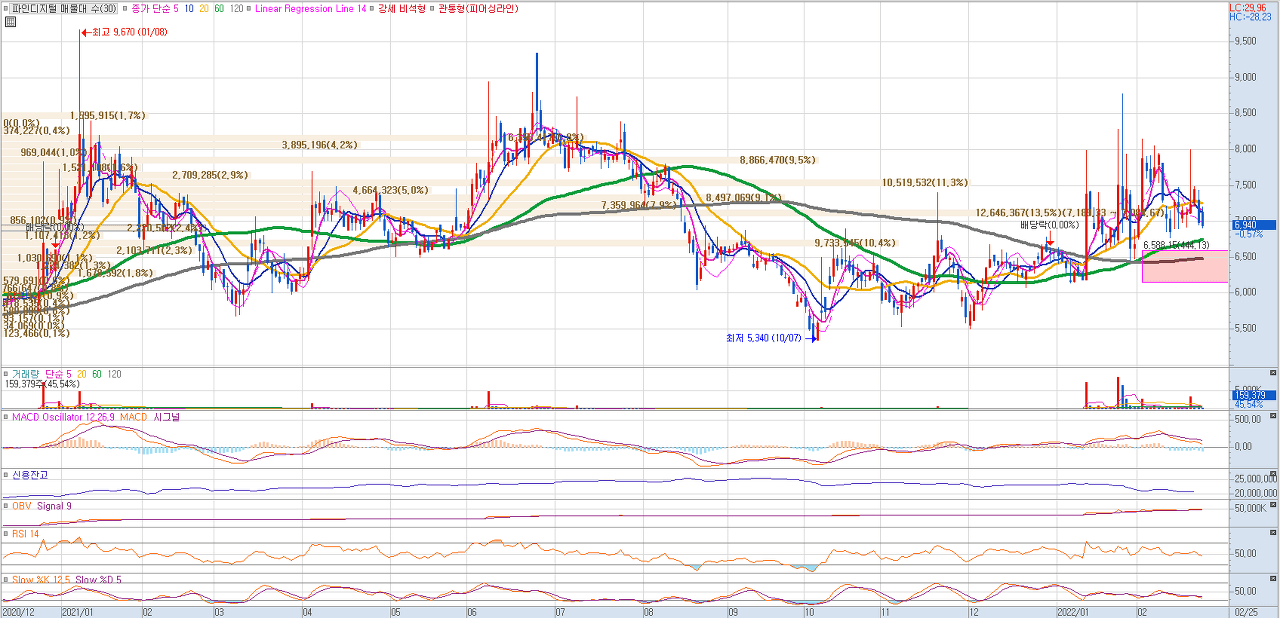Image resolution: width=1280 pixels, height=618 pixels.
Task: Select the price 20-day moving average label
Action: (203, 8)
